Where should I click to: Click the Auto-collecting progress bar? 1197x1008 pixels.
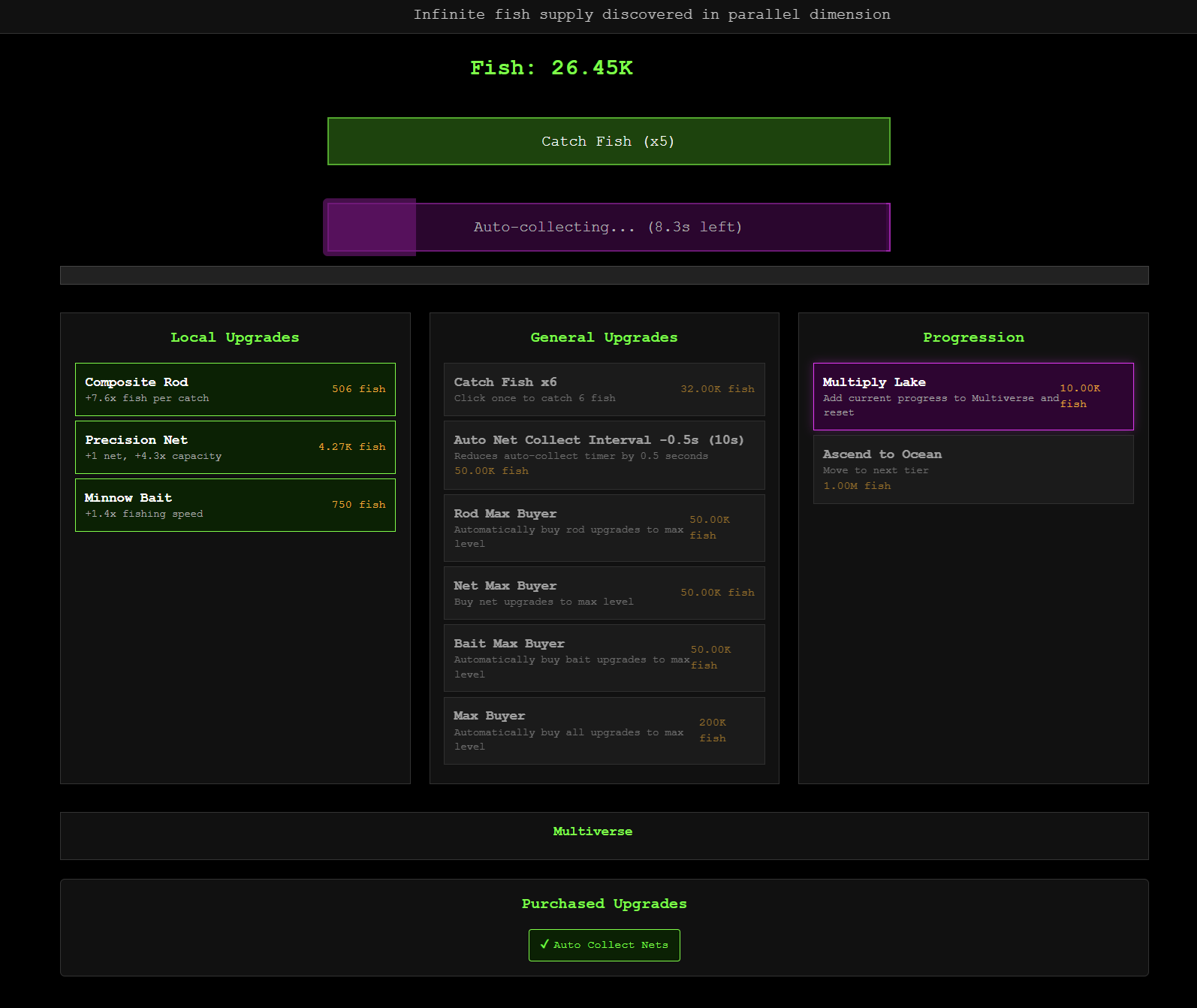(608, 227)
